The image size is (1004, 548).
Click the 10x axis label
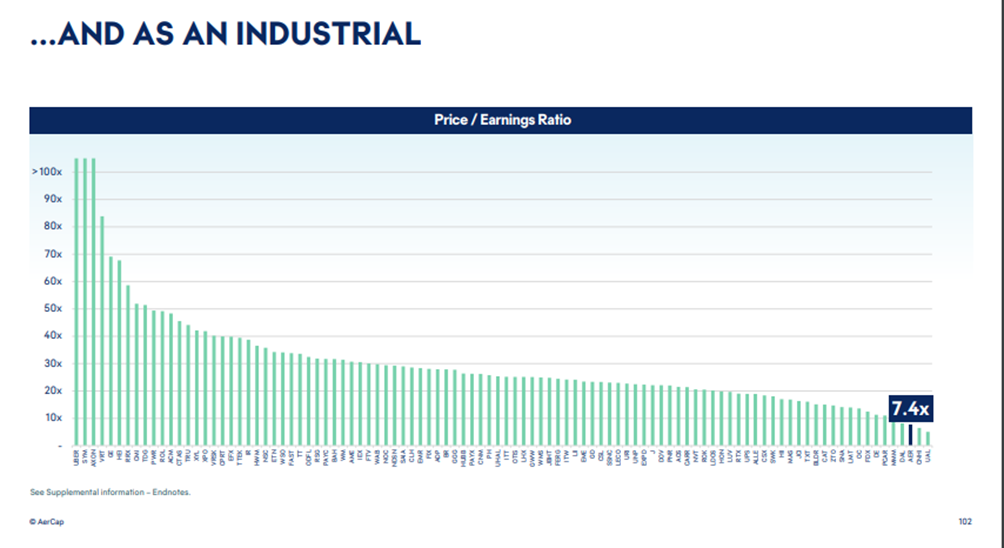pos(52,417)
